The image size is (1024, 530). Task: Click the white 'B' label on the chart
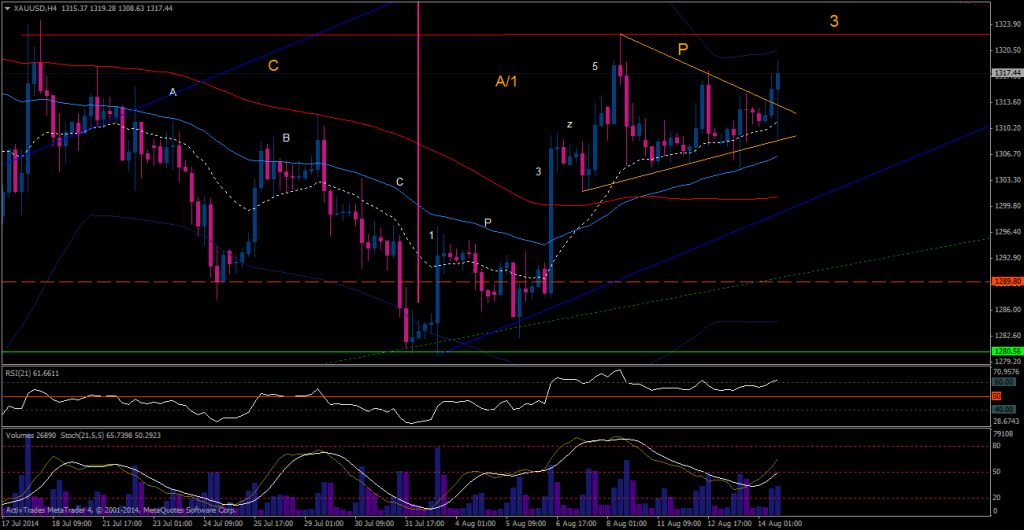pyautogui.click(x=286, y=138)
